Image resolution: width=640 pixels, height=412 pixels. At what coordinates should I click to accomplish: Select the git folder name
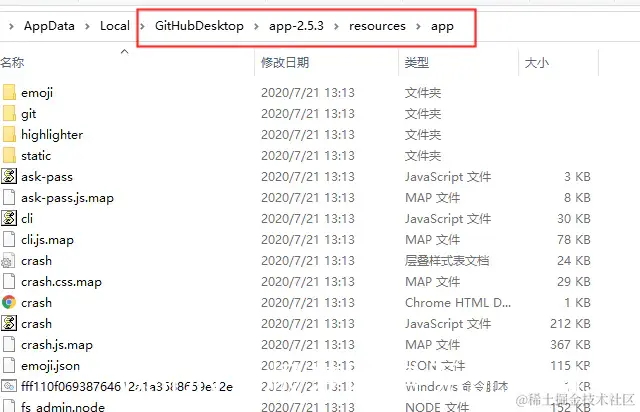click(x=29, y=114)
